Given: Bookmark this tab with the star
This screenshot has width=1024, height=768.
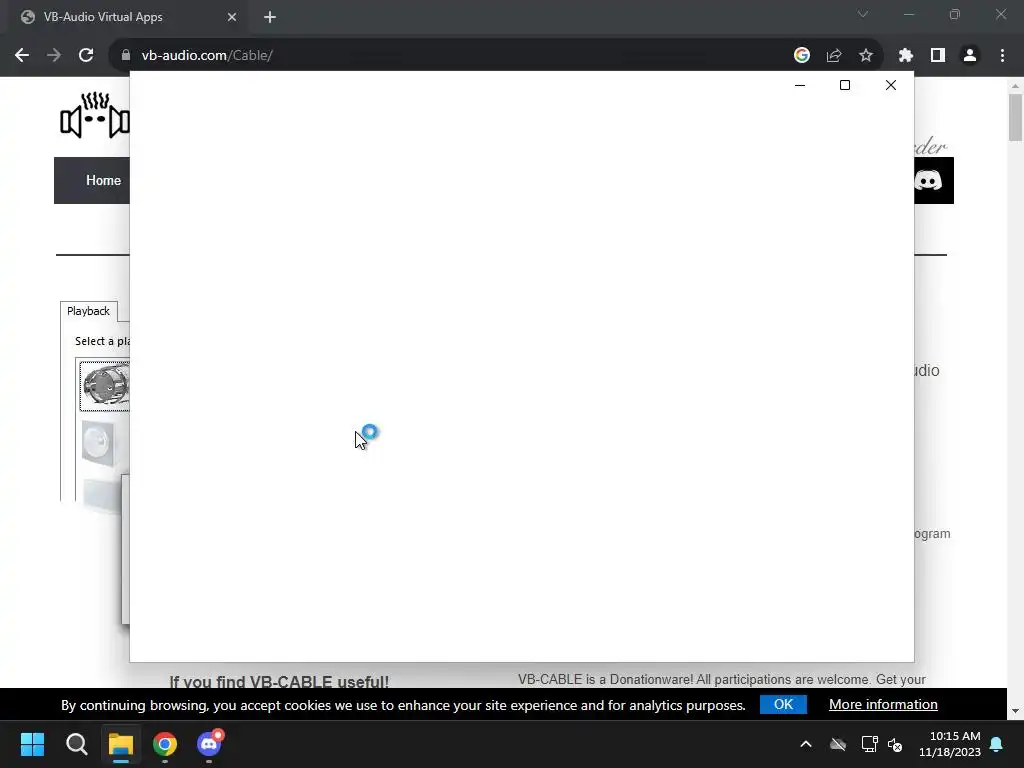Looking at the screenshot, I should tap(866, 56).
